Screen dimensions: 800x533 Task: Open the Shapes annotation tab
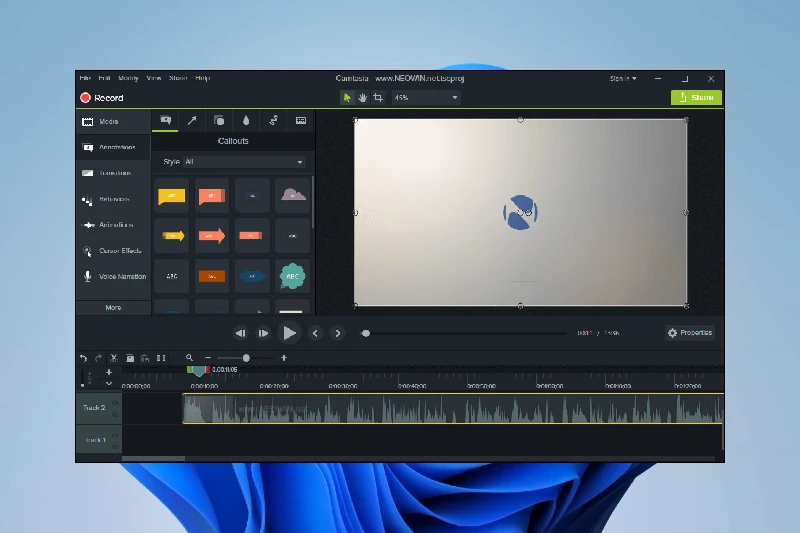[x=219, y=120]
